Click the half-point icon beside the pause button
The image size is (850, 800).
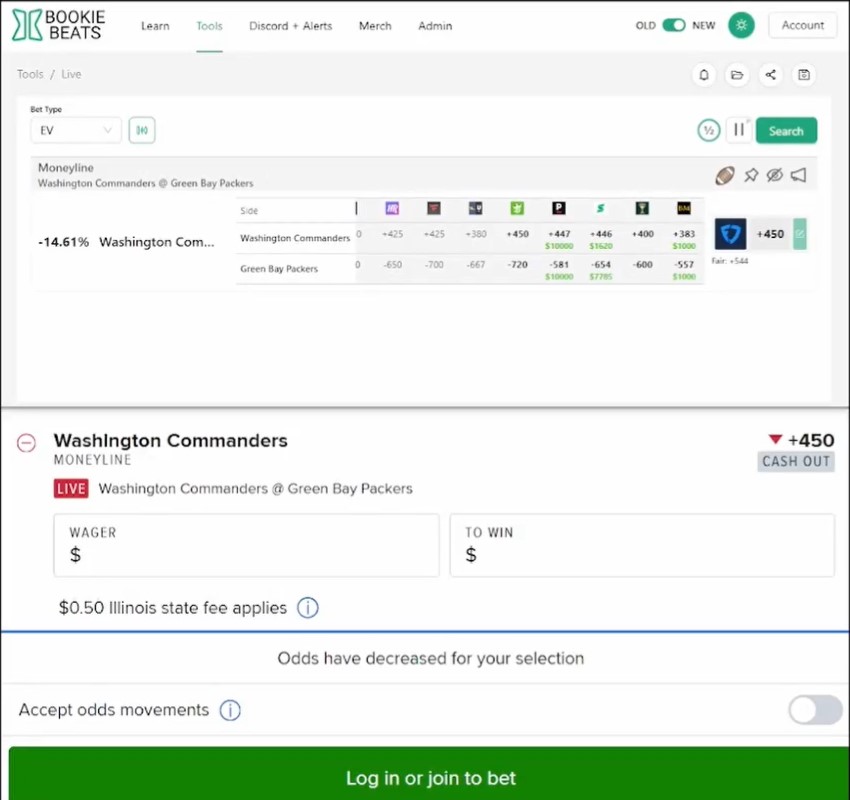pos(708,130)
